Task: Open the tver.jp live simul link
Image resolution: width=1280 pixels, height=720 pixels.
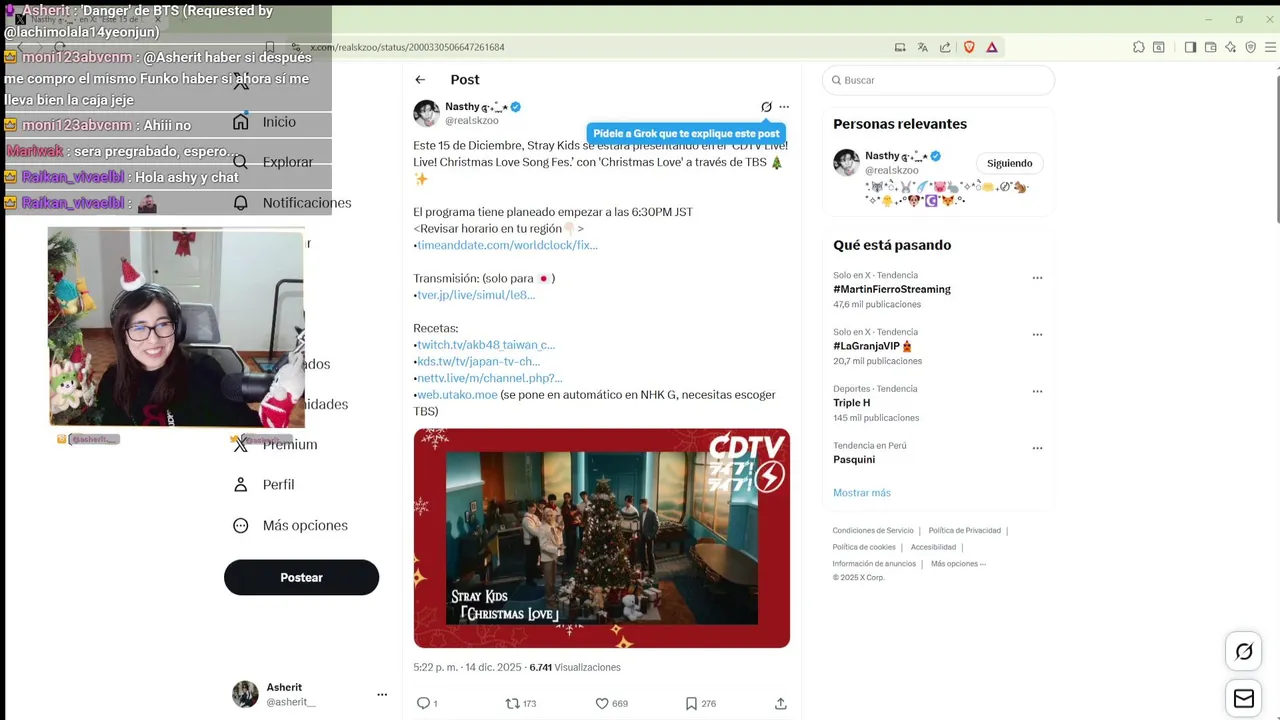Action: click(x=476, y=295)
